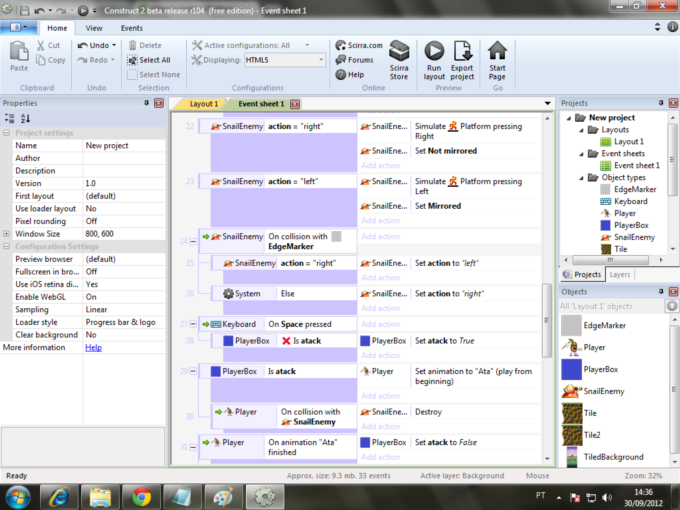The image size is (680, 510).
Task: Click Add action beside EdgeMarker collision event
Action: (380, 236)
